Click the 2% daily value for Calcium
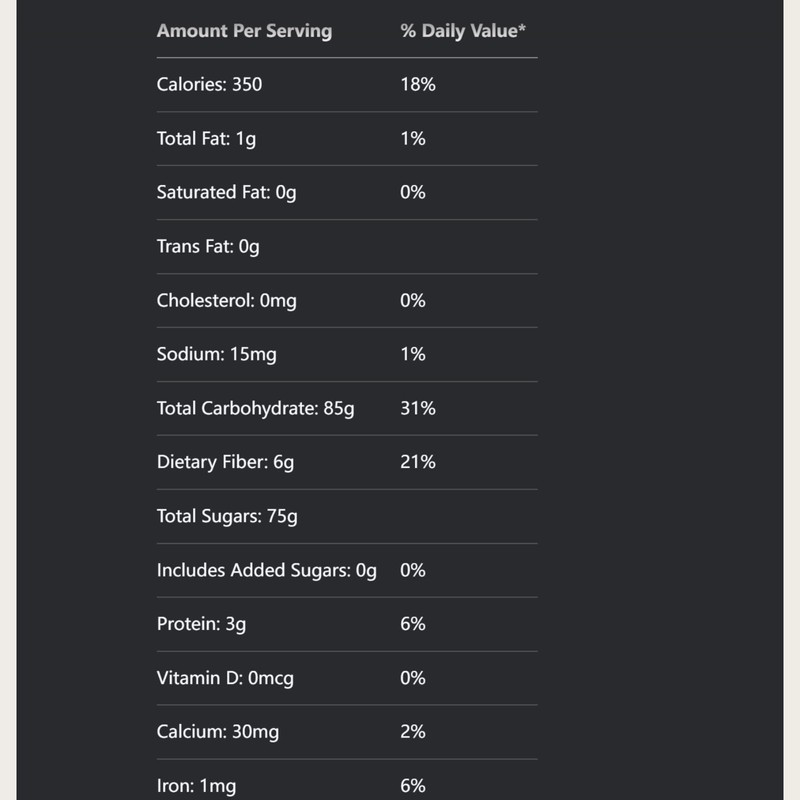 pos(413,732)
